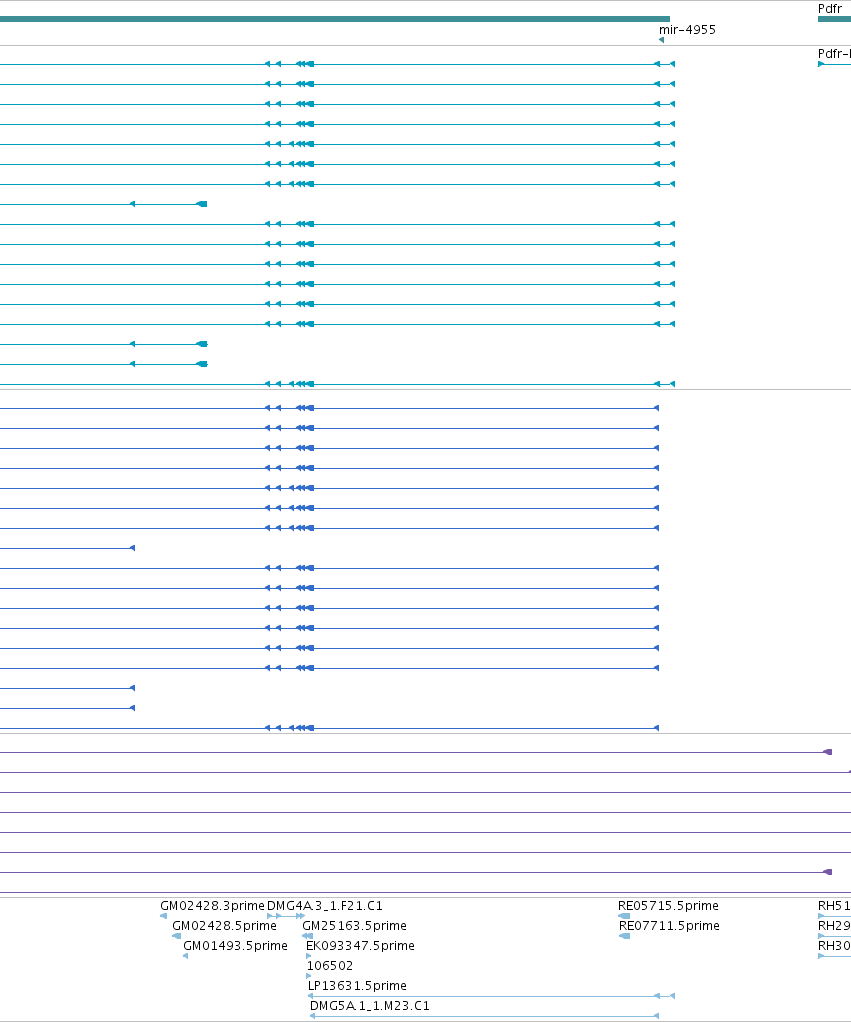Select the GM02428.3prime arrow glyph
Screen dimensions: 851x1022
click(x=164, y=916)
